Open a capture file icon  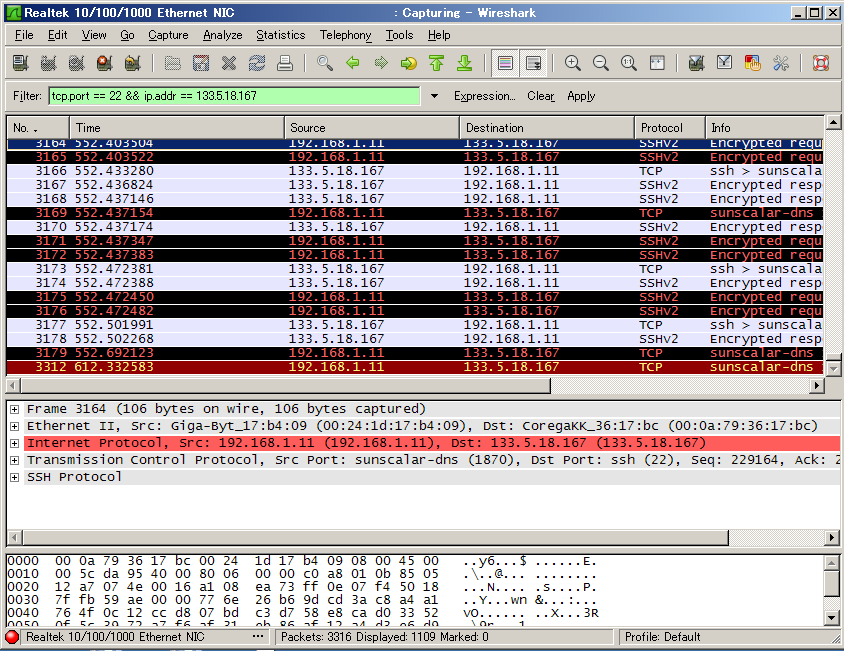pos(172,63)
